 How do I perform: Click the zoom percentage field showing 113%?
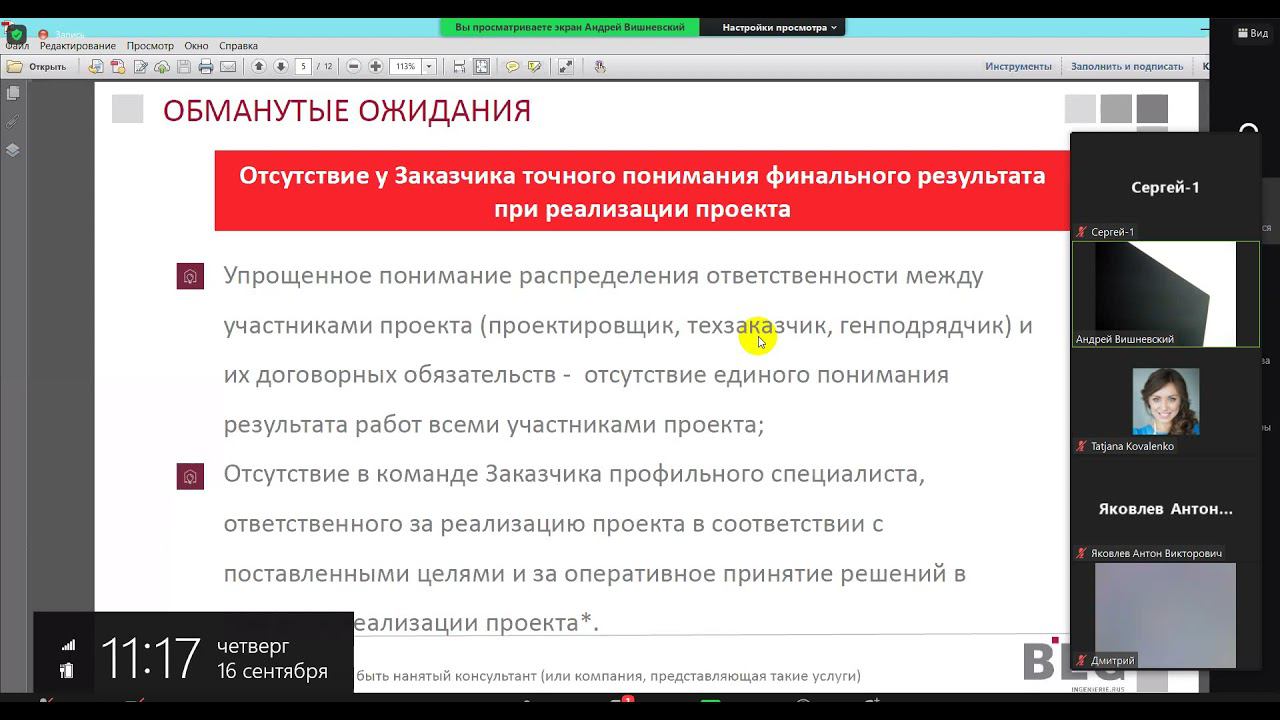pos(405,67)
